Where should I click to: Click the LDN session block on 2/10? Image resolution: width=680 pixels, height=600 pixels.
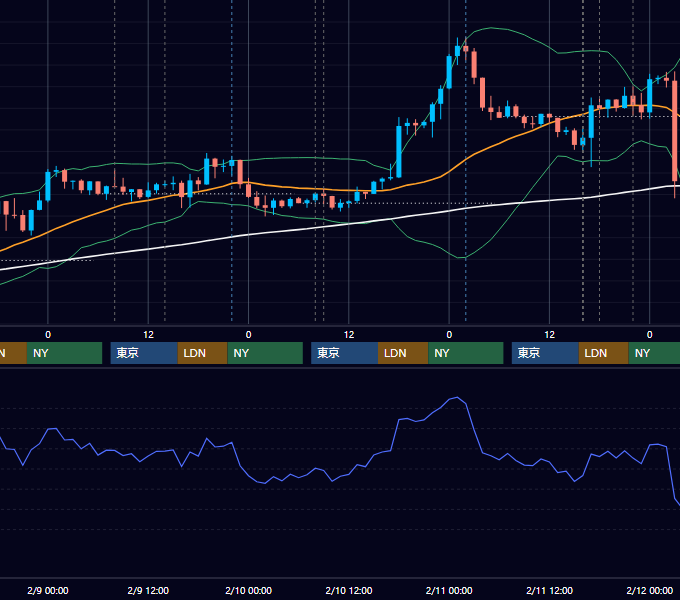click(403, 353)
